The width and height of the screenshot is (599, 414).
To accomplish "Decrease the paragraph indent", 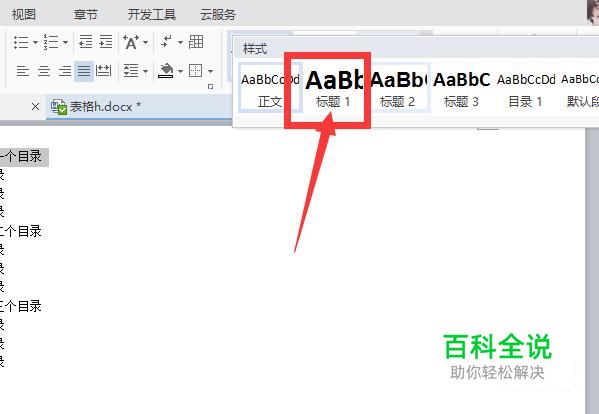I will 85,42.
